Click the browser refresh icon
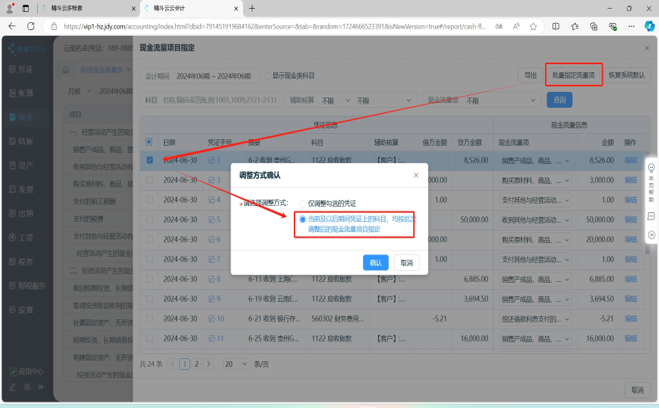 [30, 27]
